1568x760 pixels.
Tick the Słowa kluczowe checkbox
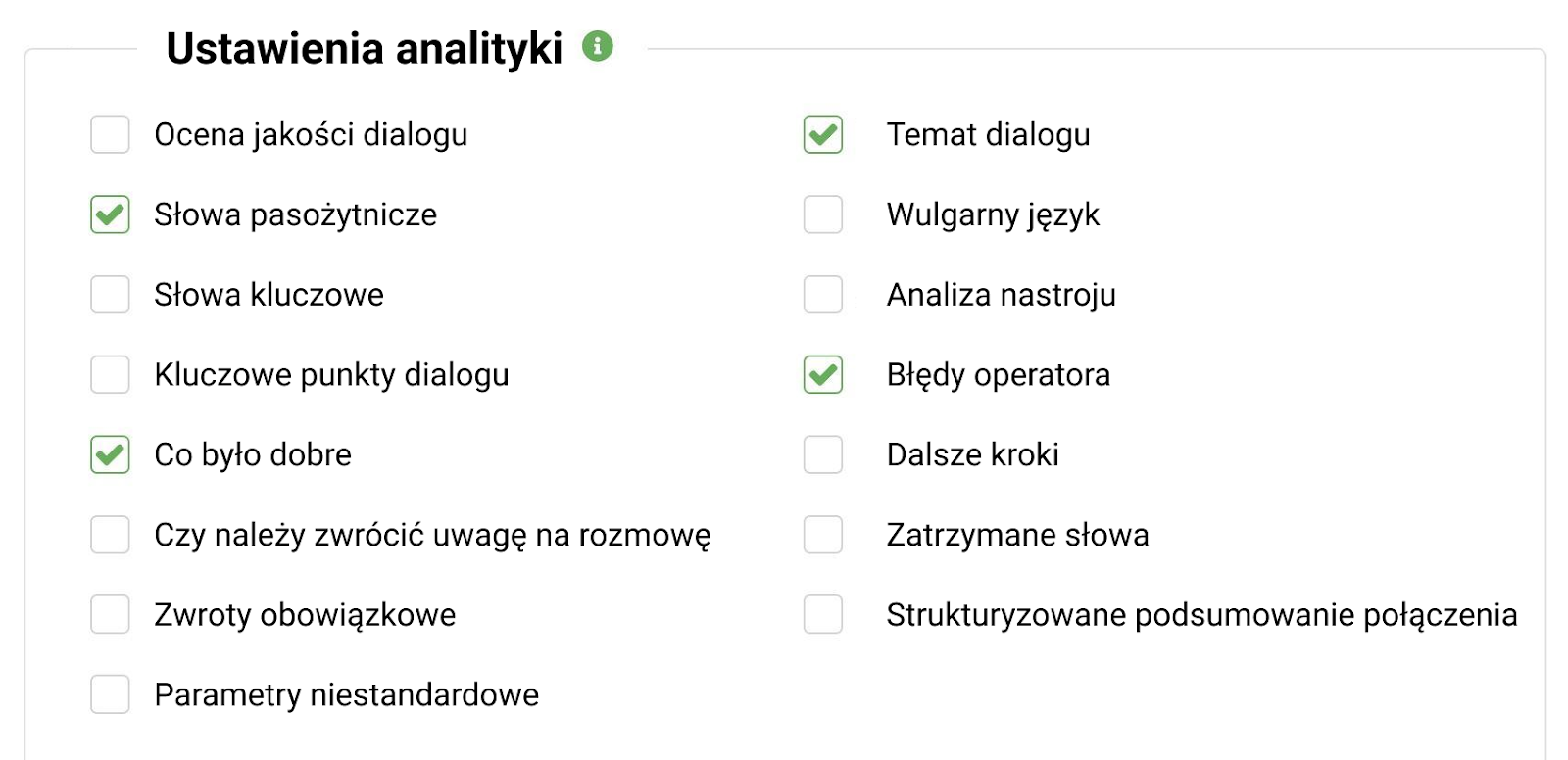click(x=110, y=295)
